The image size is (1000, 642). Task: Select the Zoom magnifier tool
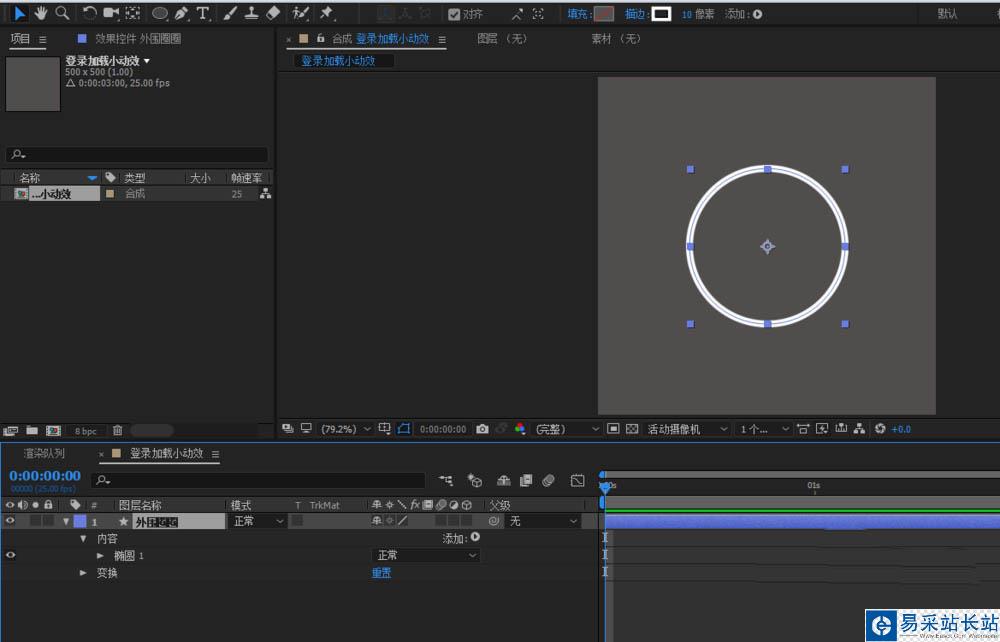62,13
